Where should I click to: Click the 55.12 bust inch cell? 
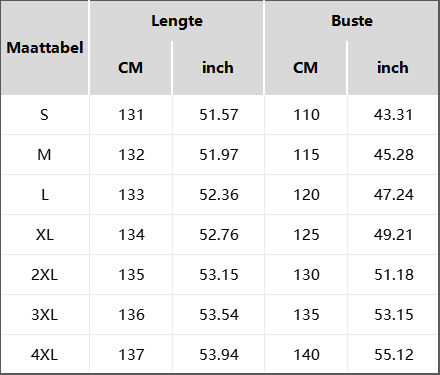pyautogui.click(x=393, y=355)
